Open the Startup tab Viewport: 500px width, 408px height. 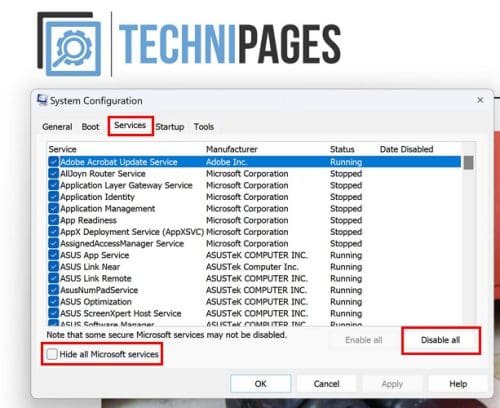pyautogui.click(x=170, y=127)
